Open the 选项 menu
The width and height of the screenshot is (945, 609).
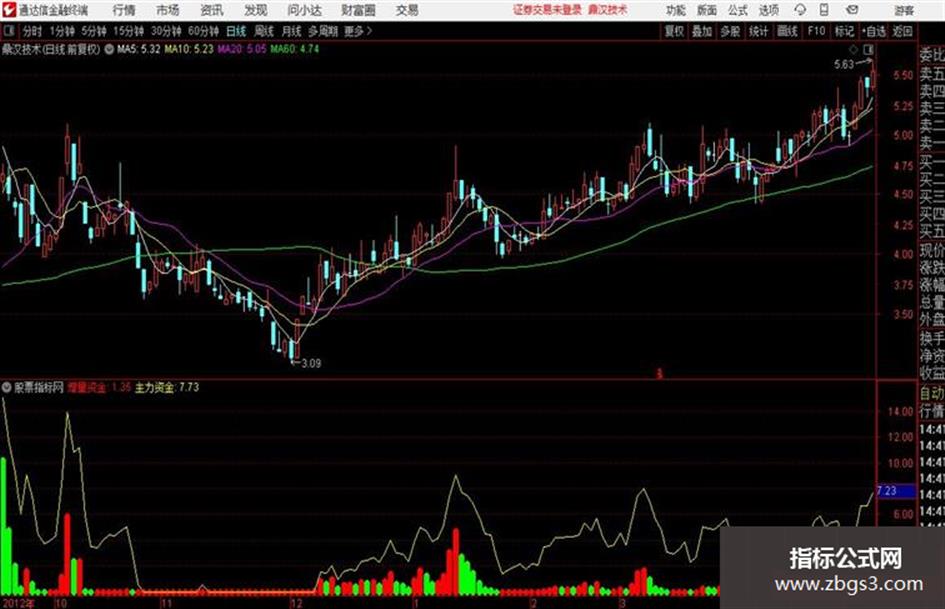coord(769,10)
